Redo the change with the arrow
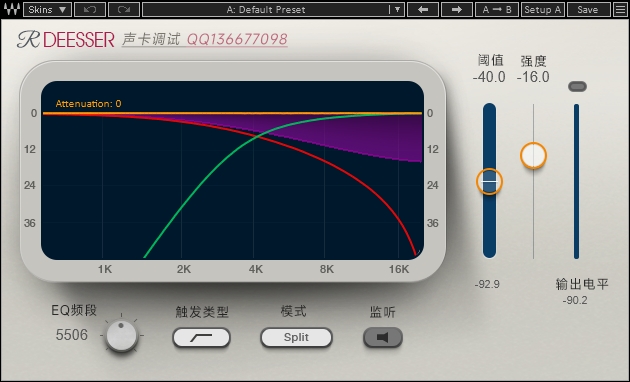The width and height of the screenshot is (630, 382). click(124, 10)
